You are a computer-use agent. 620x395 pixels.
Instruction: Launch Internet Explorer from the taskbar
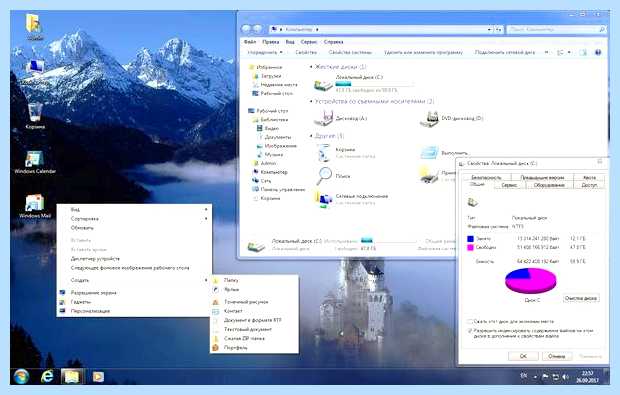[47, 376]
